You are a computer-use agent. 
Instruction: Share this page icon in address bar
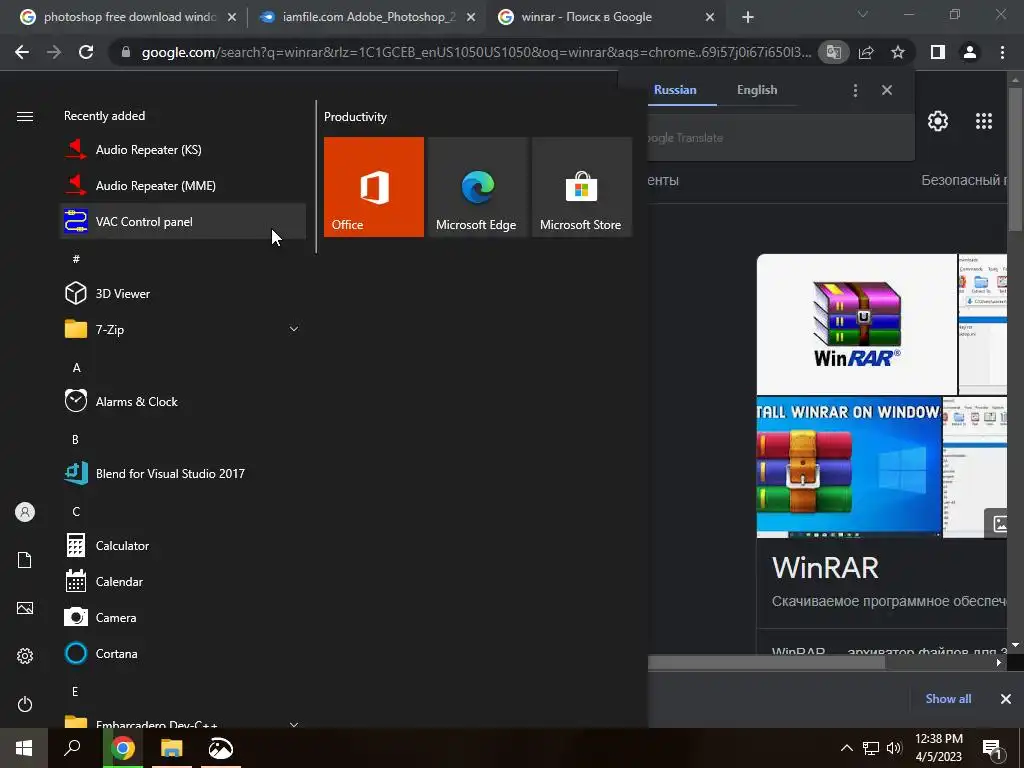click(866, 52)
